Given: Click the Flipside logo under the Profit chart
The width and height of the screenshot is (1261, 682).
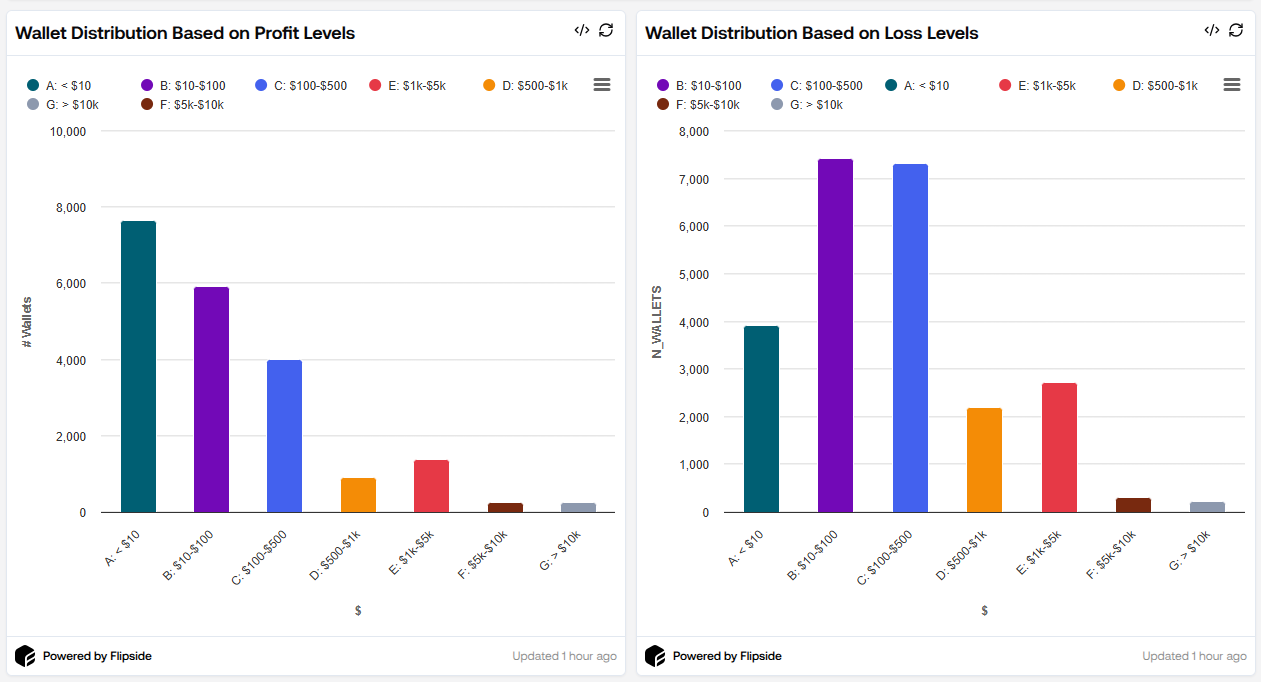Looking at the screenshot, I should tap(23, 656).
